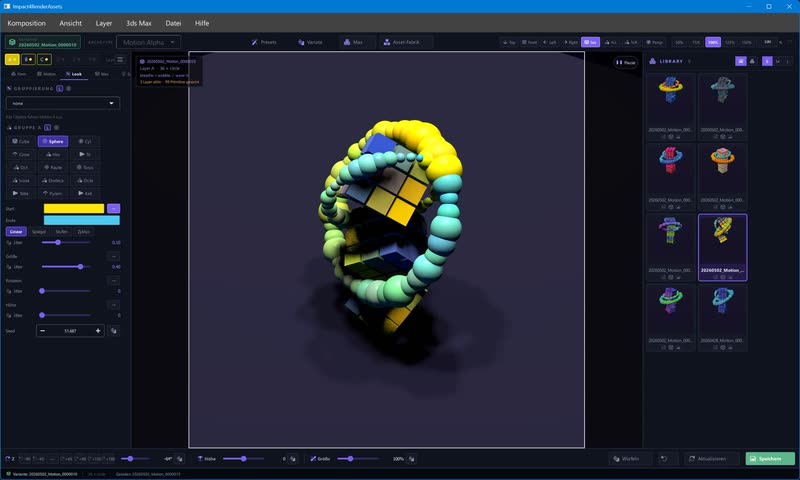
Task: Choose the Cube primitive
Action: (21, 141)
